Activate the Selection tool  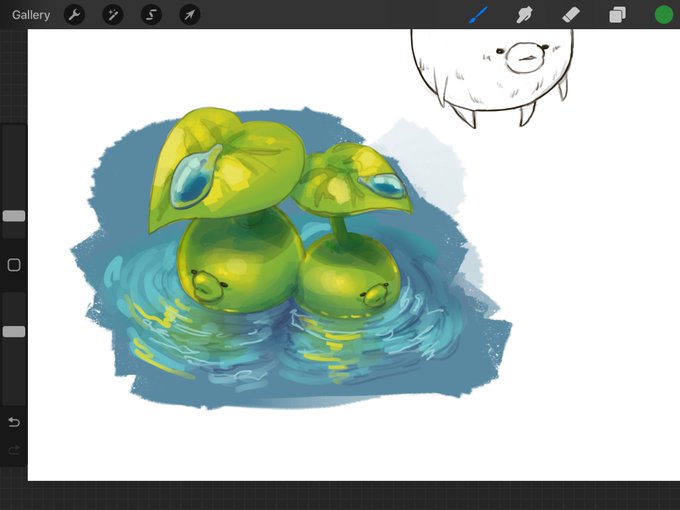151,15
